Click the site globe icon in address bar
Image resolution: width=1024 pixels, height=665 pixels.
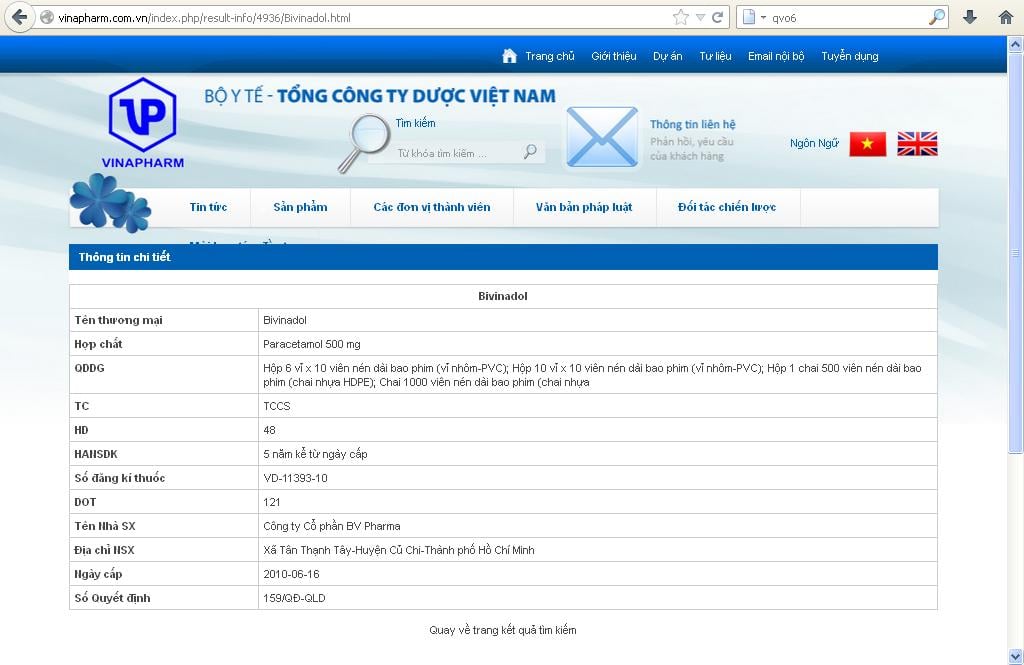tap(47, 18)
